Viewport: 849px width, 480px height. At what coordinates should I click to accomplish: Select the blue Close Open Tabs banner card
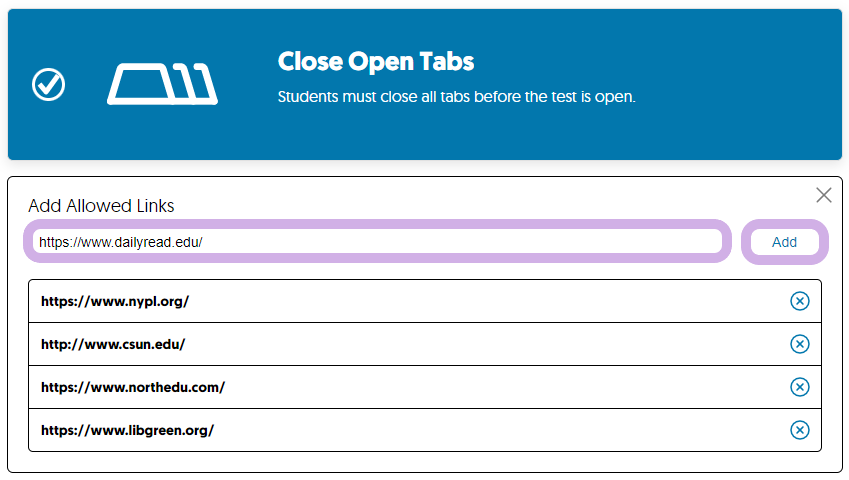tap(425, 84)
